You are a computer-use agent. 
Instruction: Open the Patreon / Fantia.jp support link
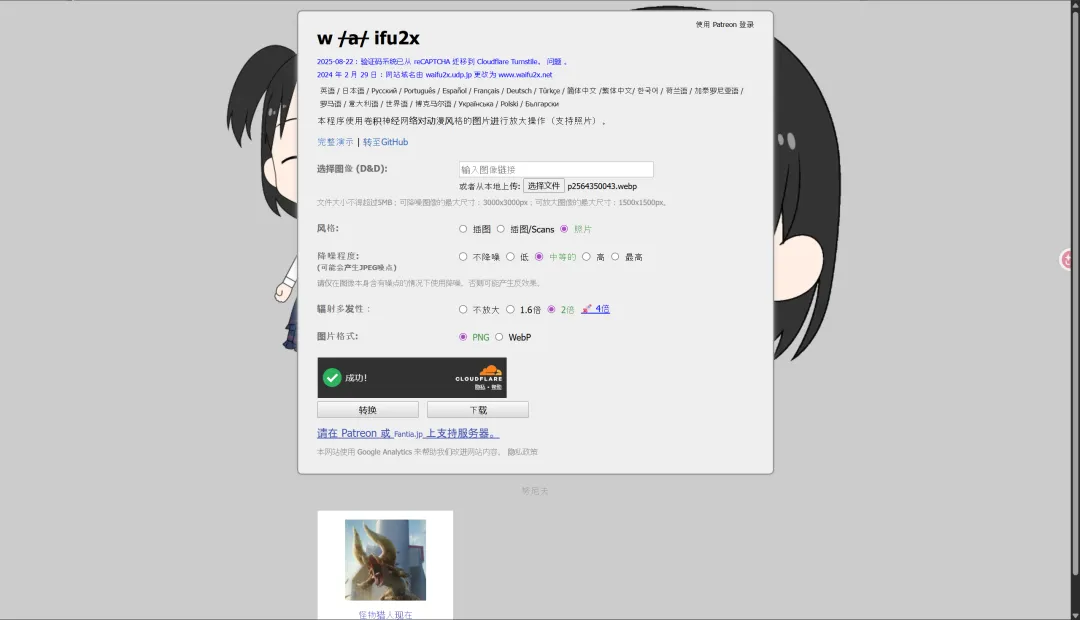click(408, 433)
